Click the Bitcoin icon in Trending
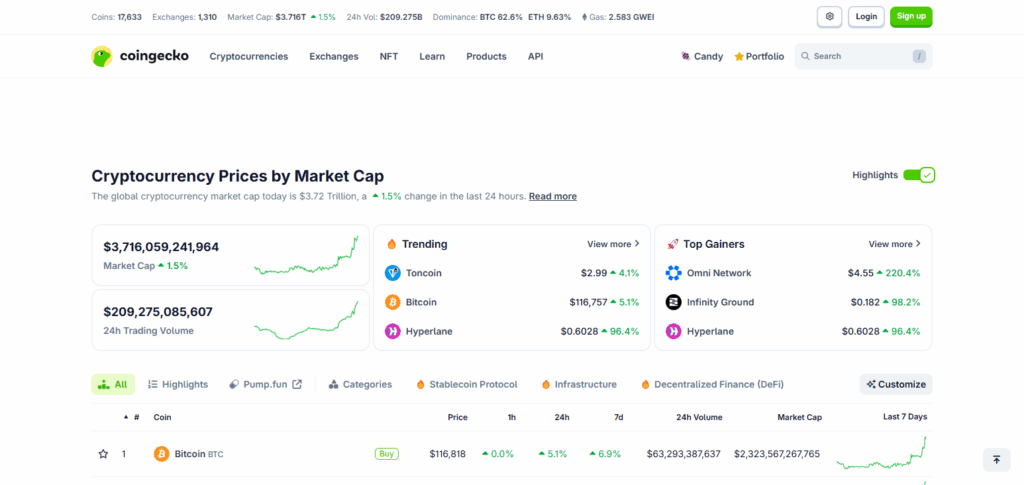The image size is (1024, 485). (392, 302)
